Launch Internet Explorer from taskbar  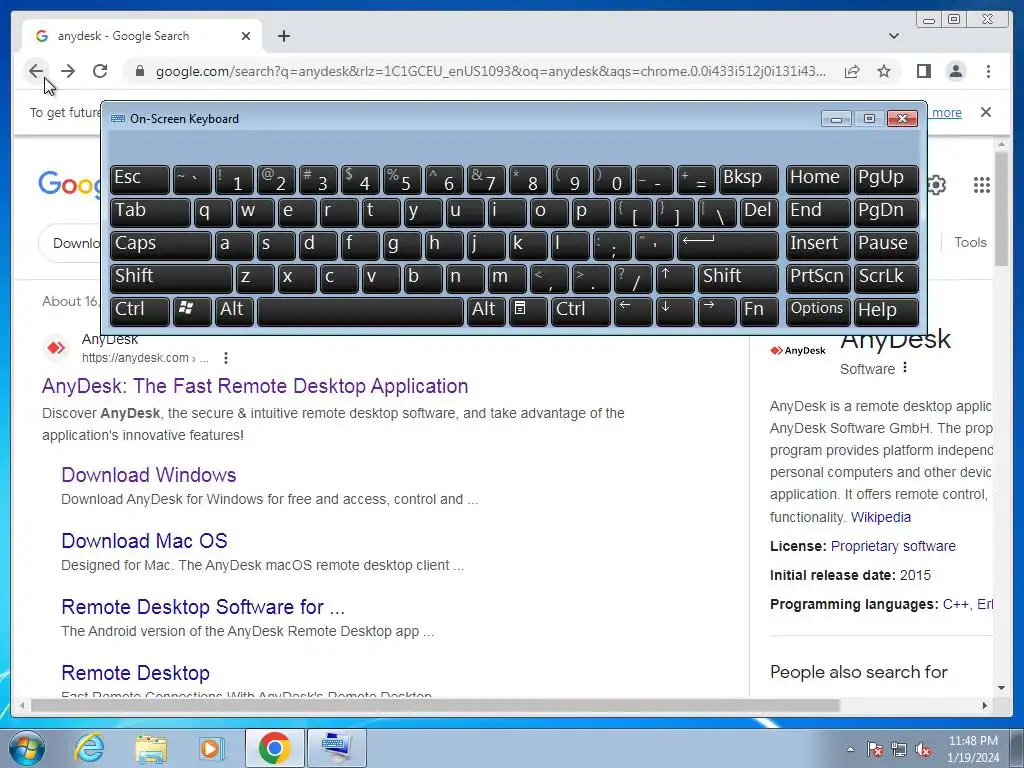click(88, 747)
